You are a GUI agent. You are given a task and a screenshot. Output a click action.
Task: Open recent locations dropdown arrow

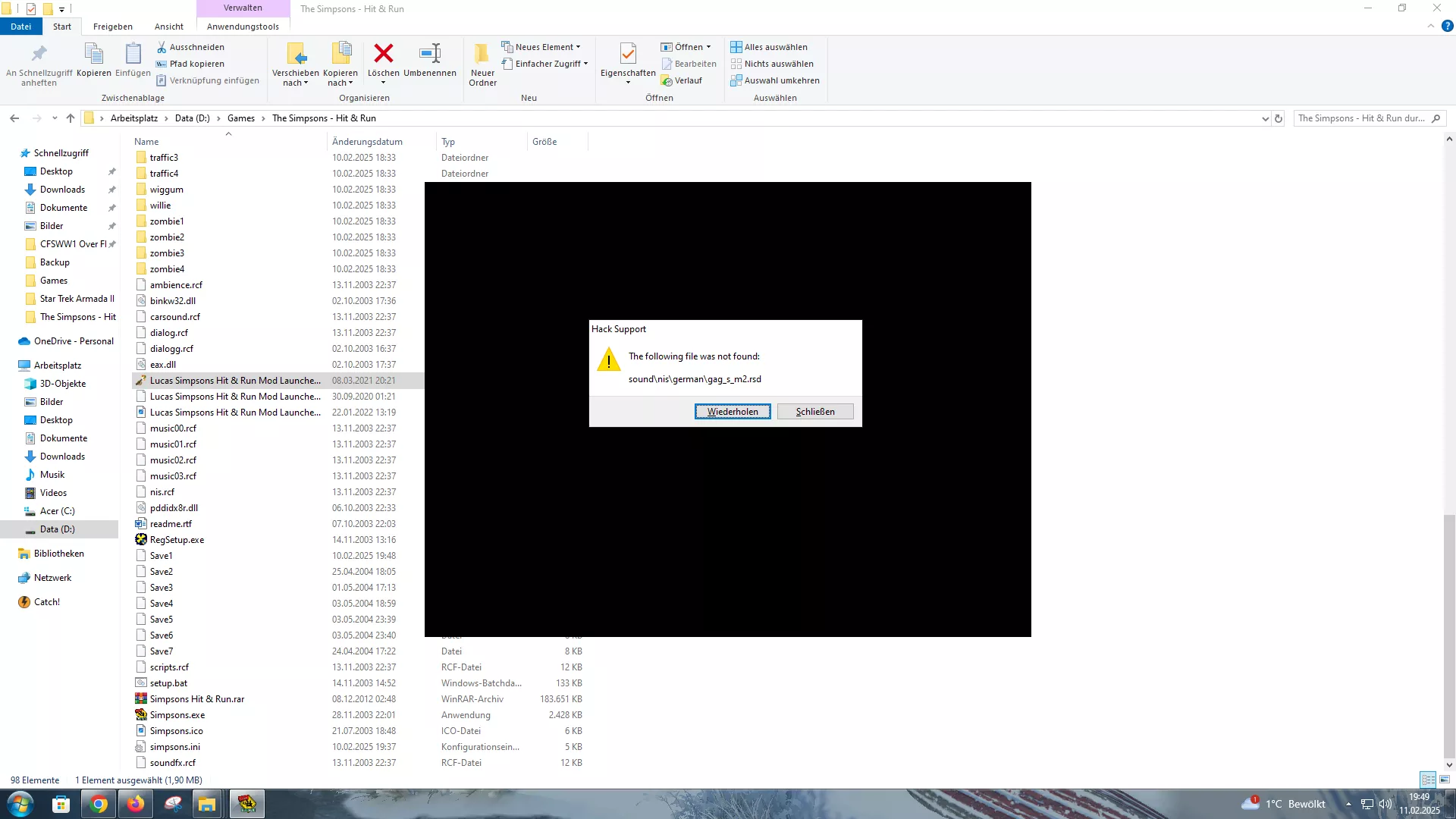[x=55, y=118]
